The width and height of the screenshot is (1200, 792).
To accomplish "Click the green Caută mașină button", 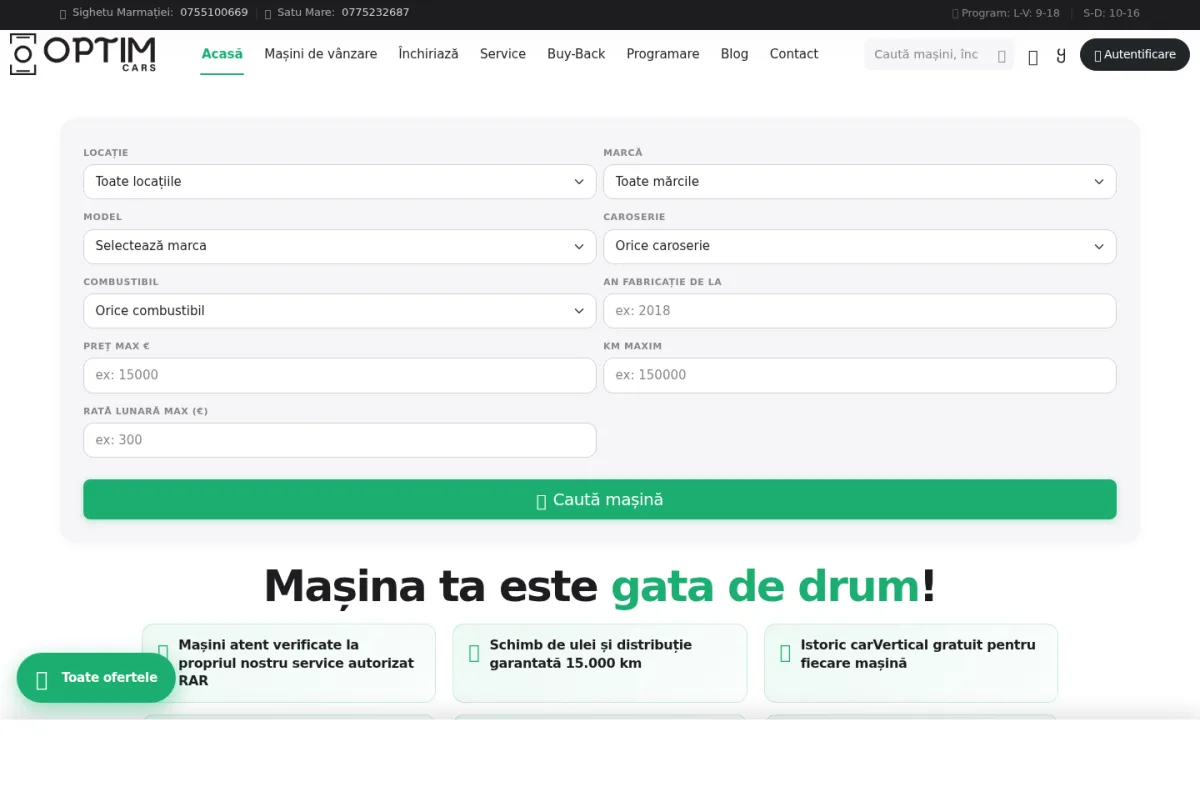I will pos(600,499).
